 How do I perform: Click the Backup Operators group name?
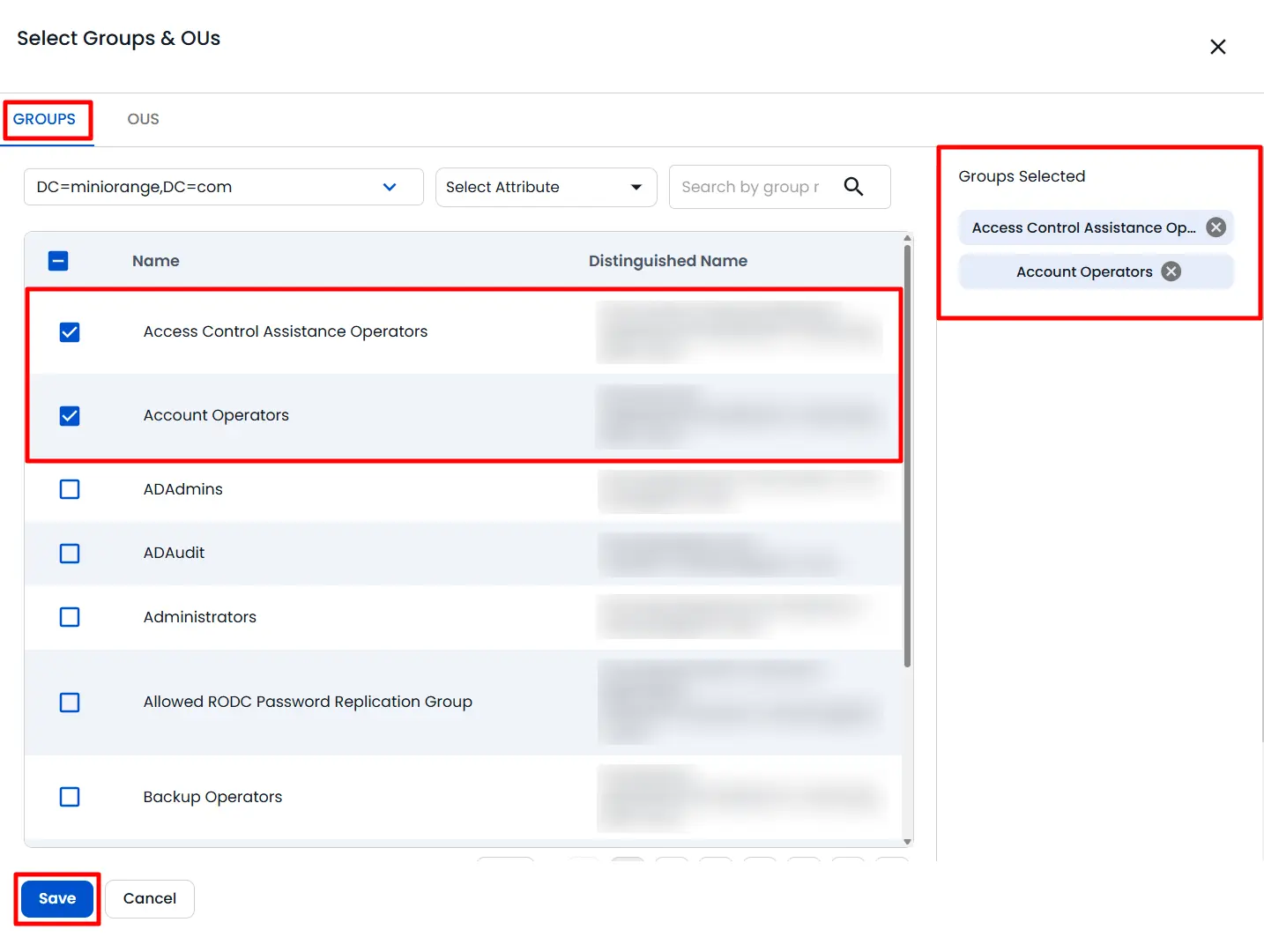pos(212,797)
